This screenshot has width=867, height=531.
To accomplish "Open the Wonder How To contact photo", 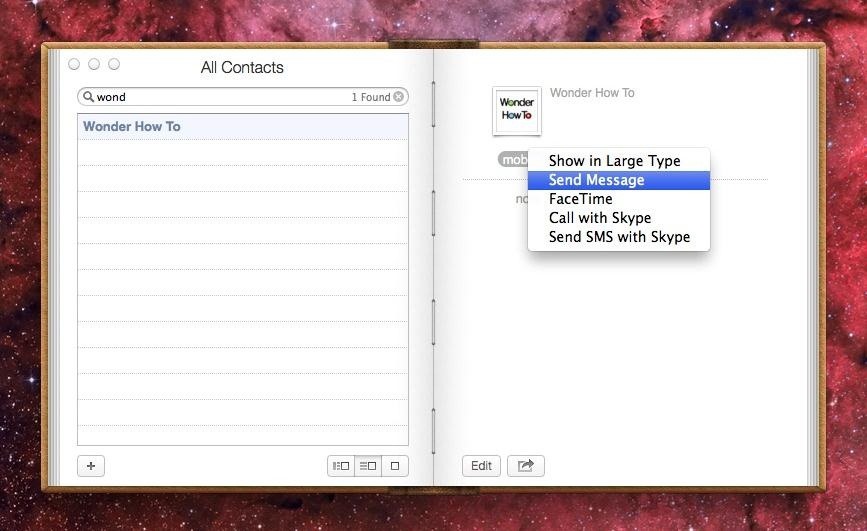I will click(517, 111).
